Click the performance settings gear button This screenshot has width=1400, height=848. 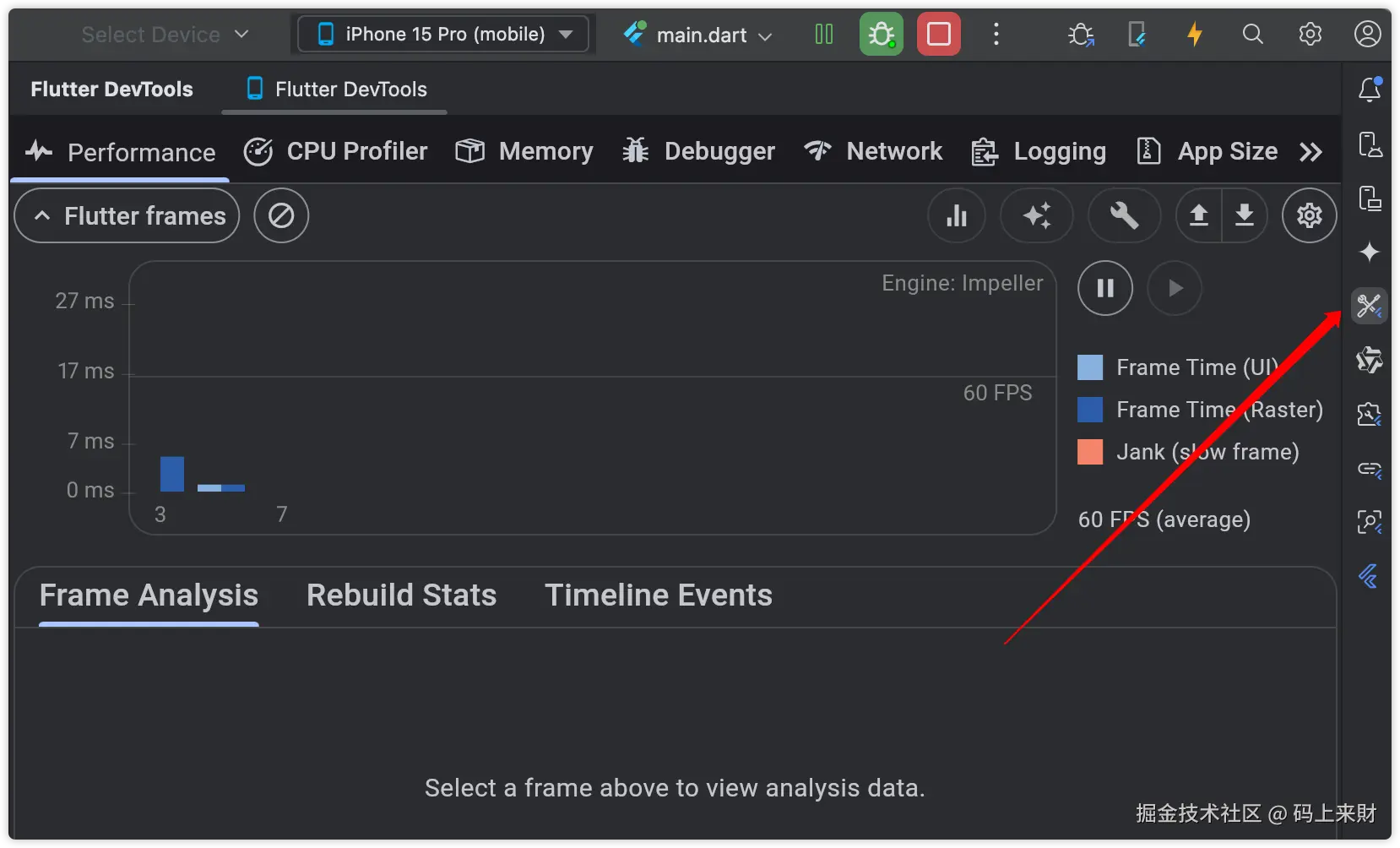1309,216
